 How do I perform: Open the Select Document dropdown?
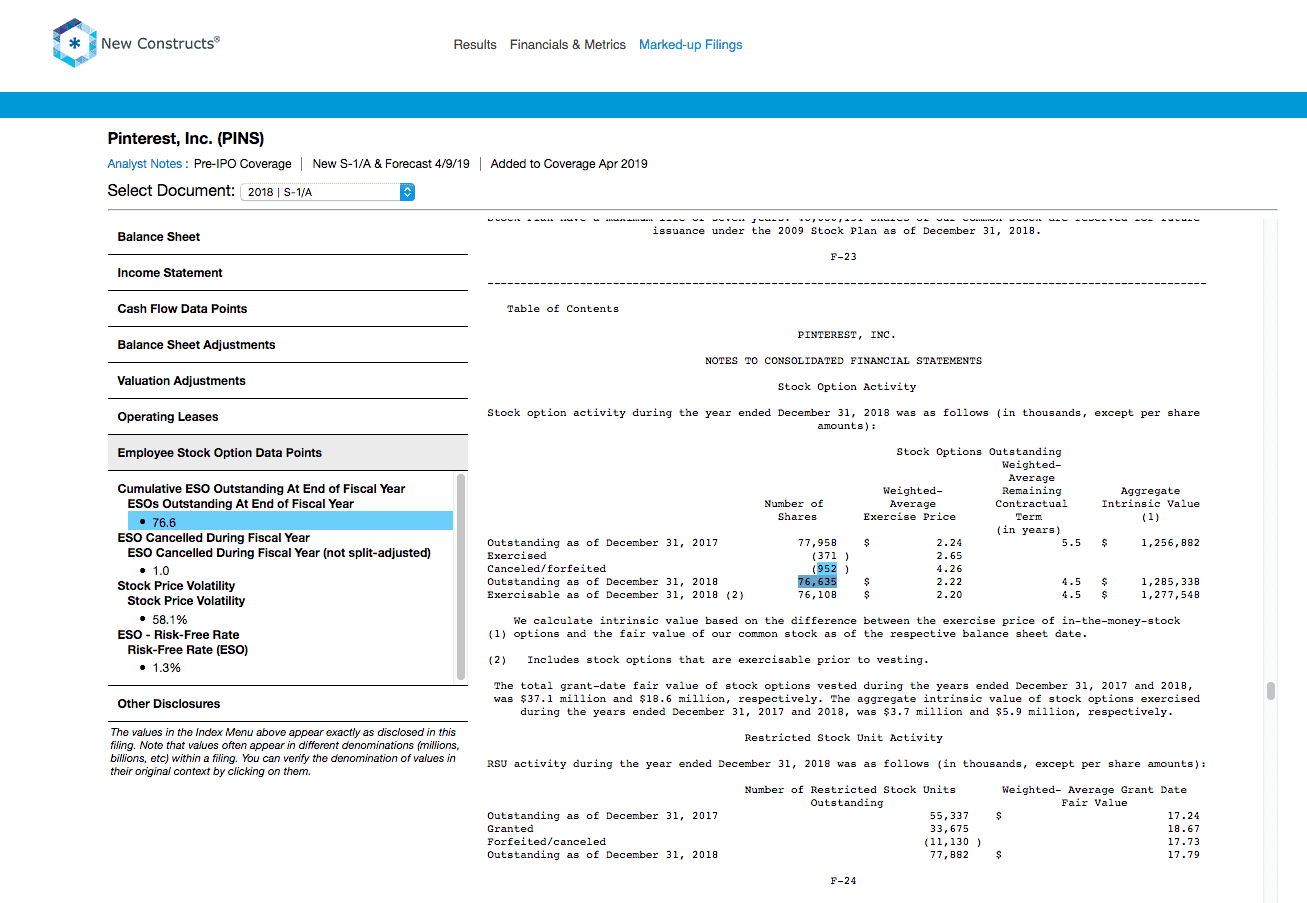[x=328, y=191]
